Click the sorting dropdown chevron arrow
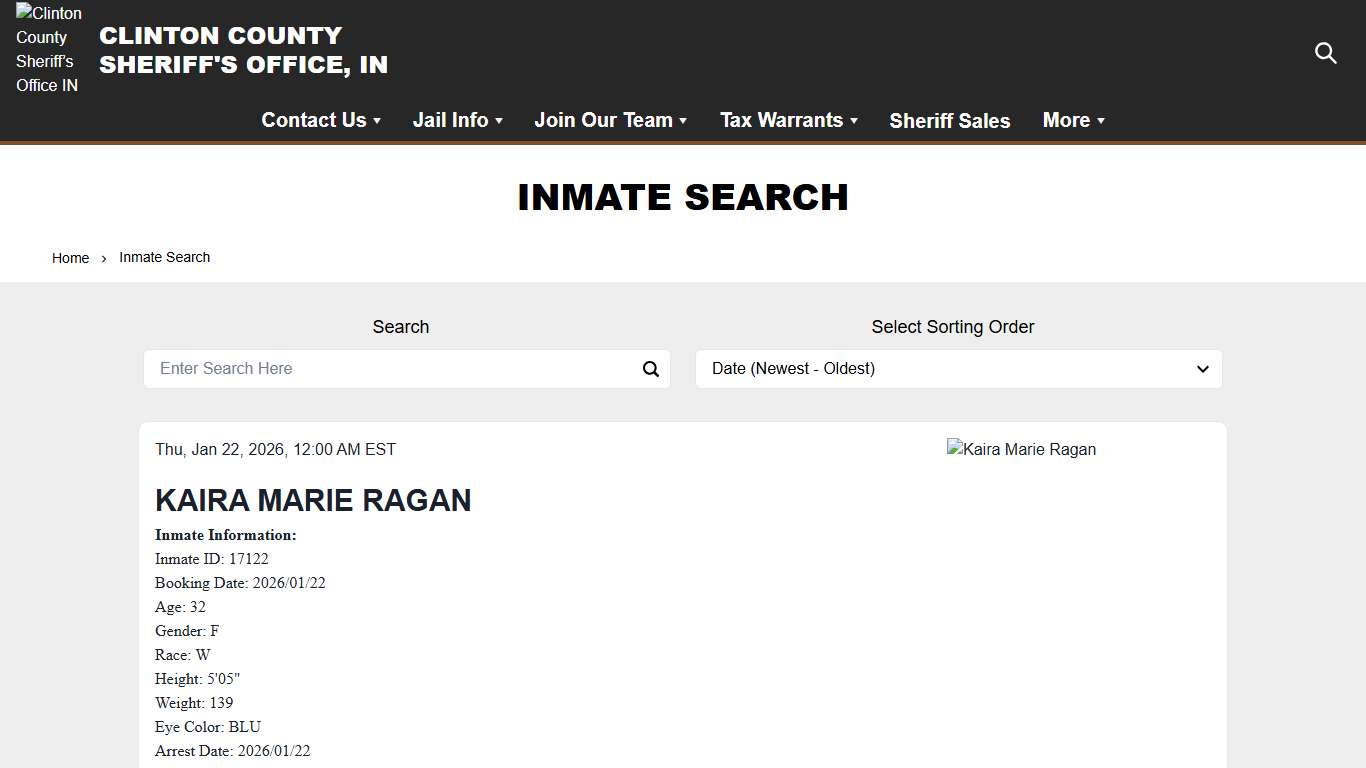The width and height of the screenshot is (1366, 768). 1202,369
